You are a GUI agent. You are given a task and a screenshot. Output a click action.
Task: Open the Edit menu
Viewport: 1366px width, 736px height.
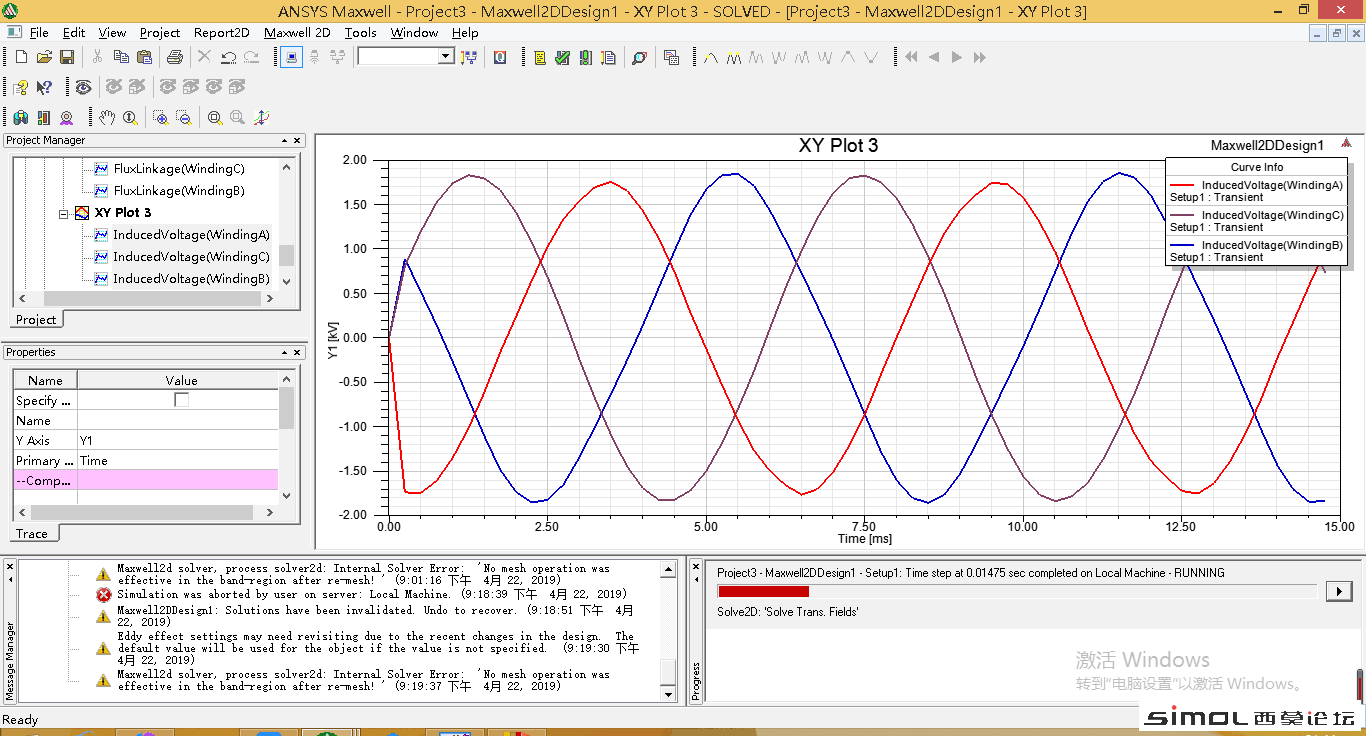74,32
